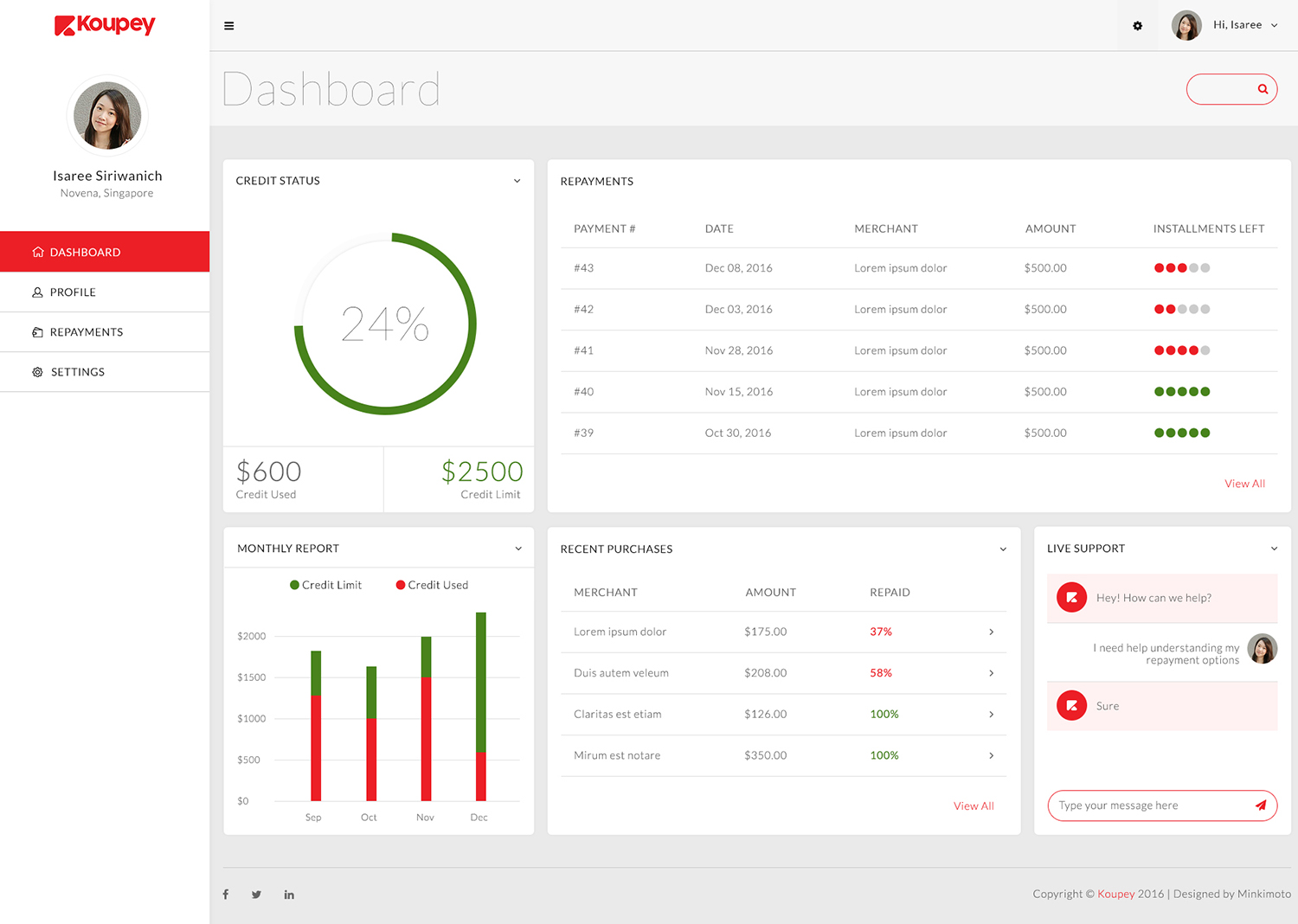
Task: Open the Repayments menu item
Action: click(105, 332)
